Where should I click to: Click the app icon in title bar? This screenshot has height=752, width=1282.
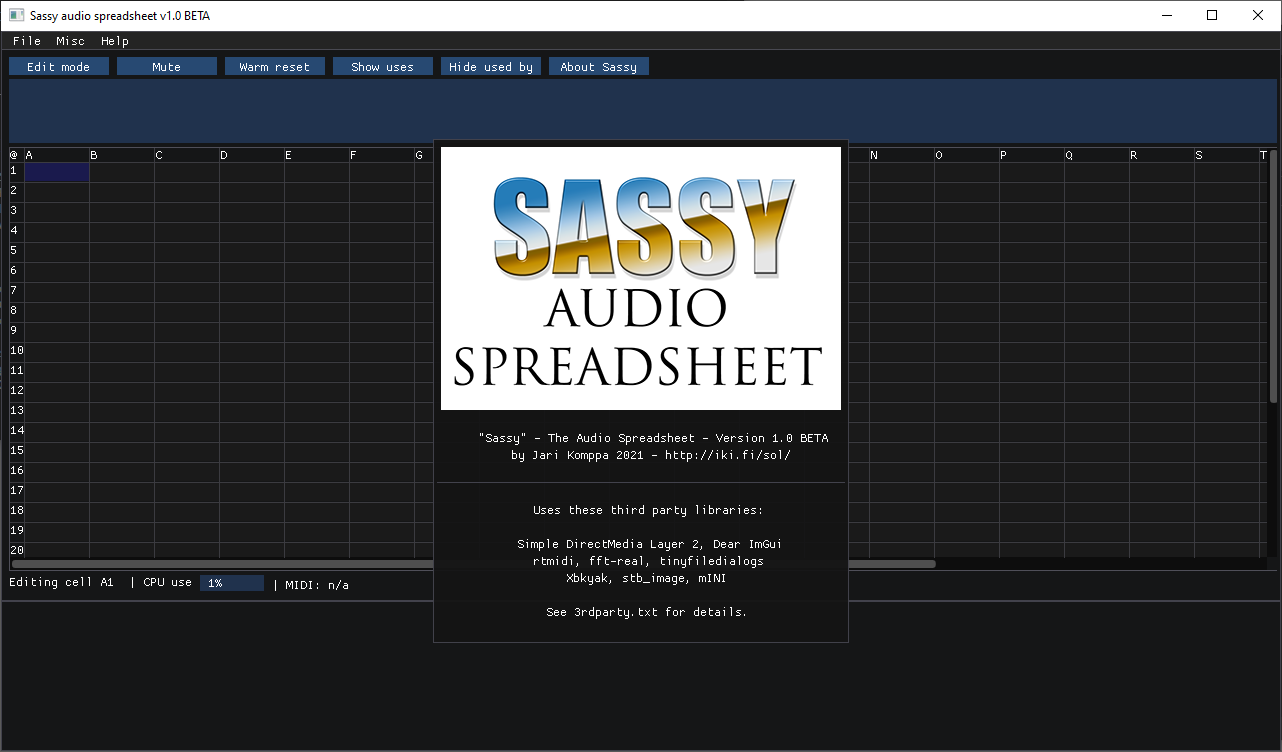pos(16,16)
